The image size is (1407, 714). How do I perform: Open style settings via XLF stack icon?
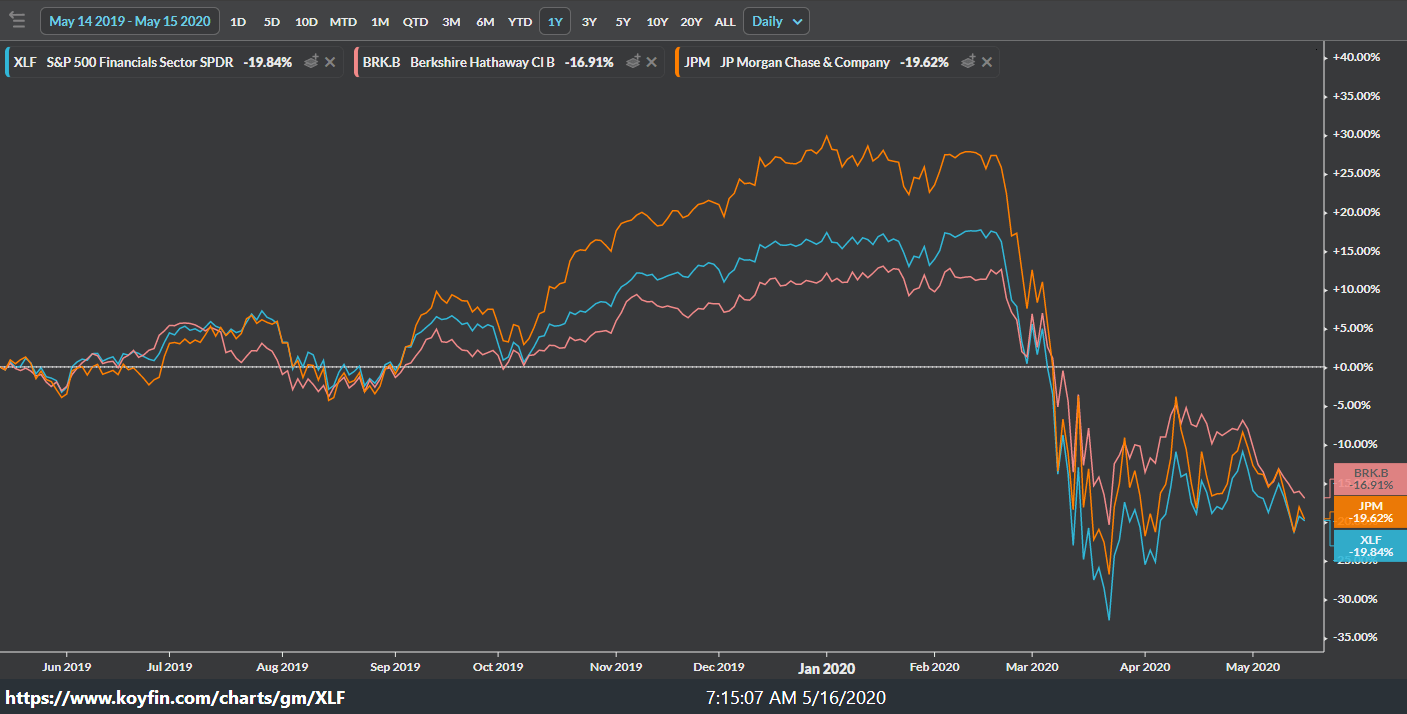(x=313, y=62)
